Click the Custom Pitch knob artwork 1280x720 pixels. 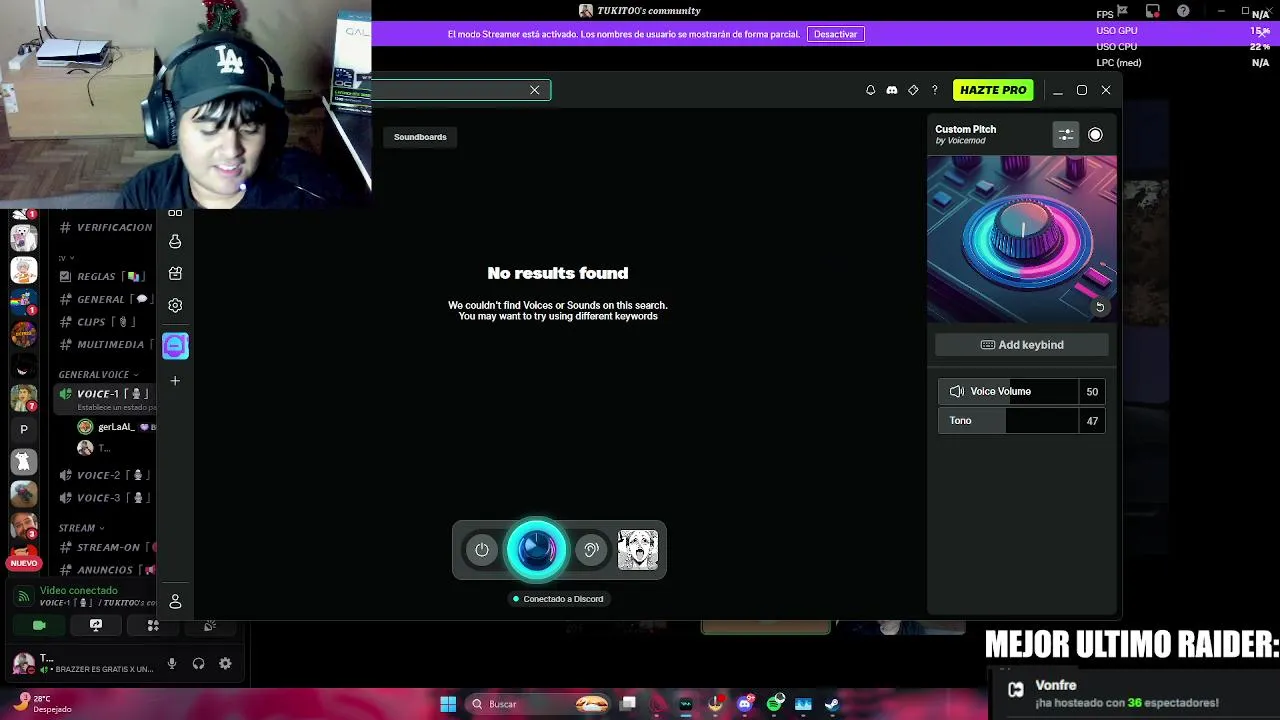[x=1022, y=238]
